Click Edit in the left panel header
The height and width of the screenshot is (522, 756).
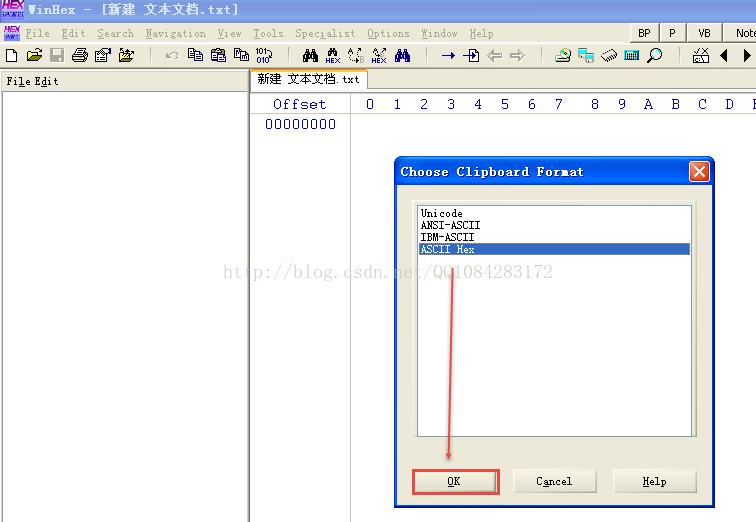(x=46, y=81)
